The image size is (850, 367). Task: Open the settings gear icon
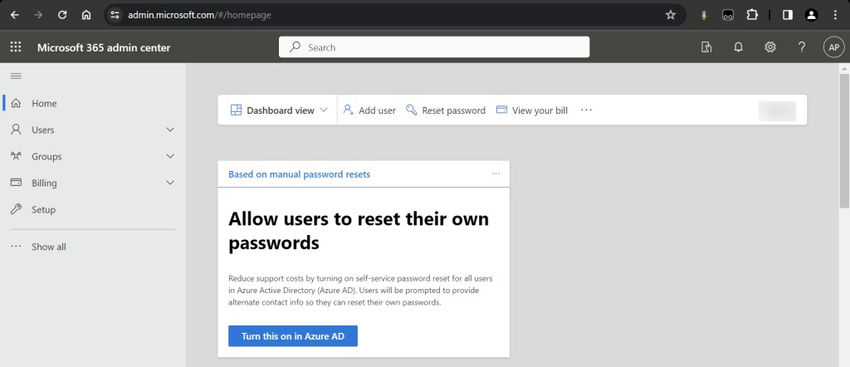[770, 47]
